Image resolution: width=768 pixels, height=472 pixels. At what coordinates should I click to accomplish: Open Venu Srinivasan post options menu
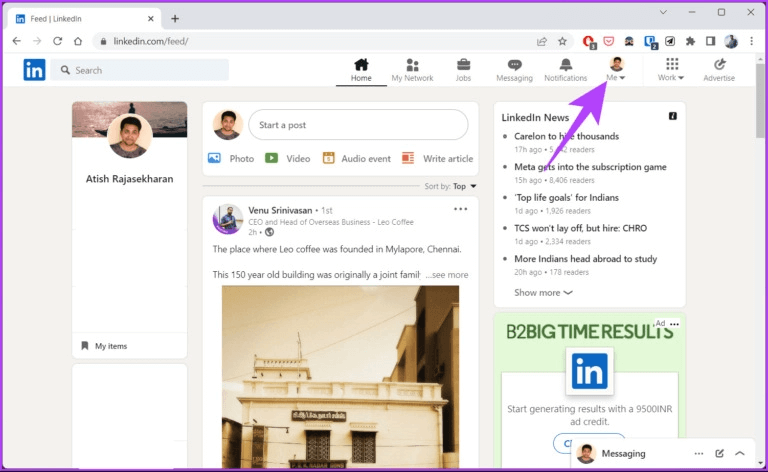pos(460,209)
